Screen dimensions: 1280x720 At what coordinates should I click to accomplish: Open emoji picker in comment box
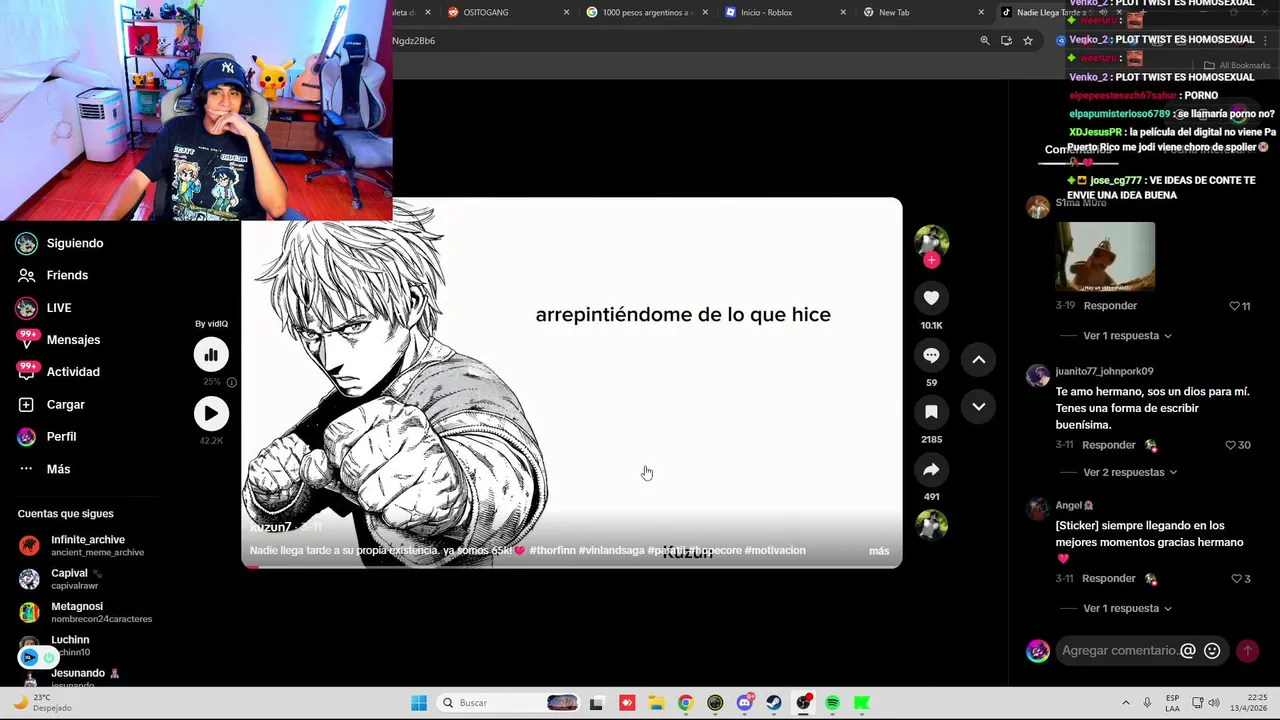click(1212, 651)
